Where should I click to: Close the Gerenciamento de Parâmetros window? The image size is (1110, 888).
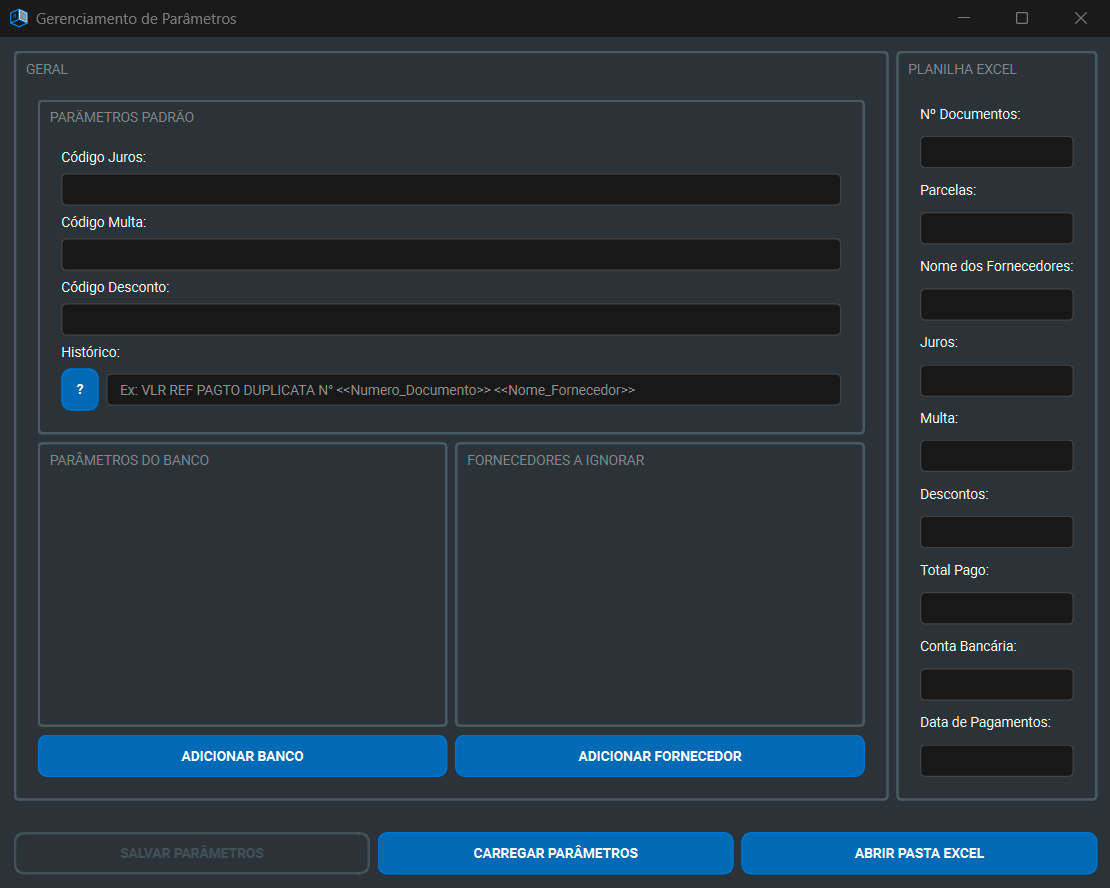click(1080, 18)
